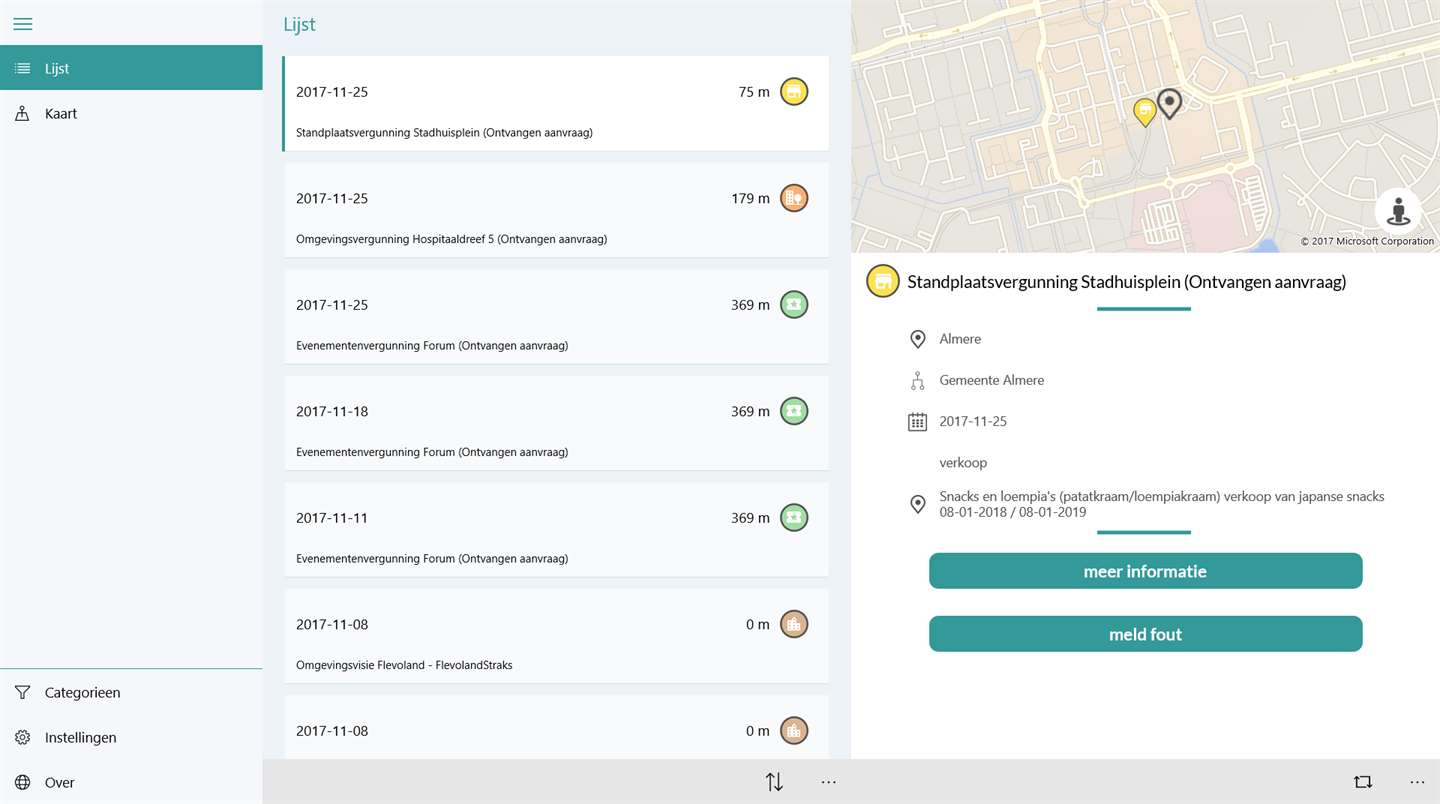This screenshot has height=804, width=1440.
Task: Click the verkoop label in details
Action: point(963,463)
